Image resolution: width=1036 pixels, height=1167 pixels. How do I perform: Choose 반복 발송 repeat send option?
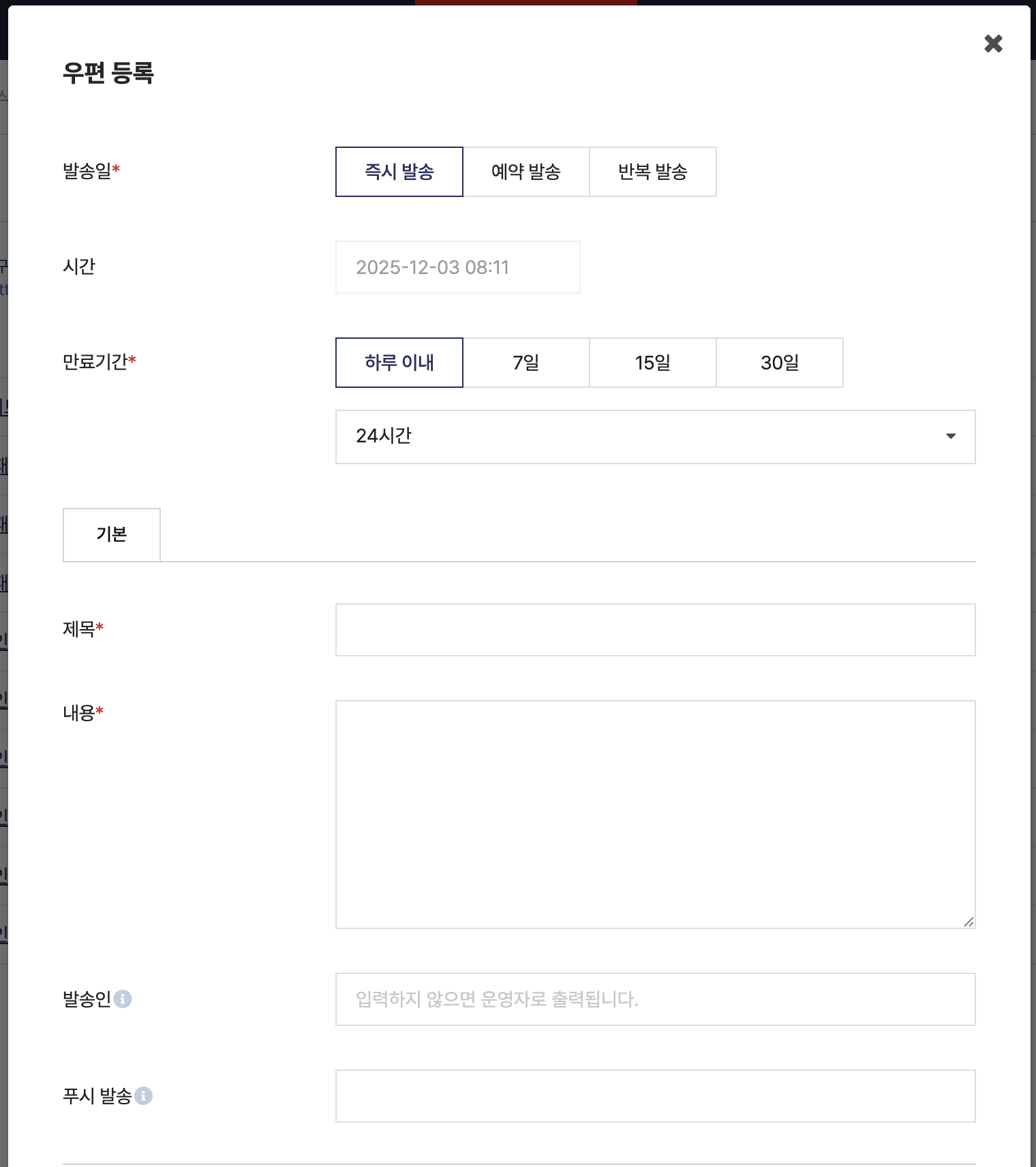pyautogui.click(x=652, y=172)
